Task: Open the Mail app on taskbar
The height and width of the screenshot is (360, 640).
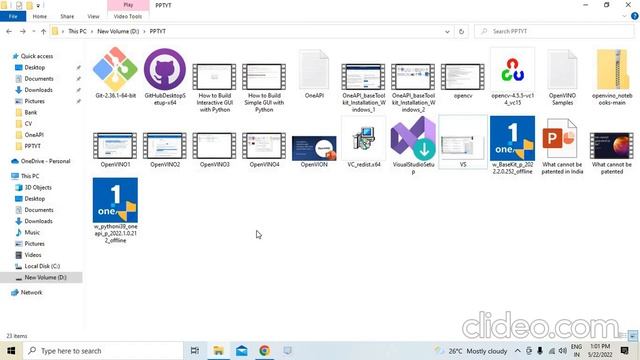Action: click(x=242, y=351)
